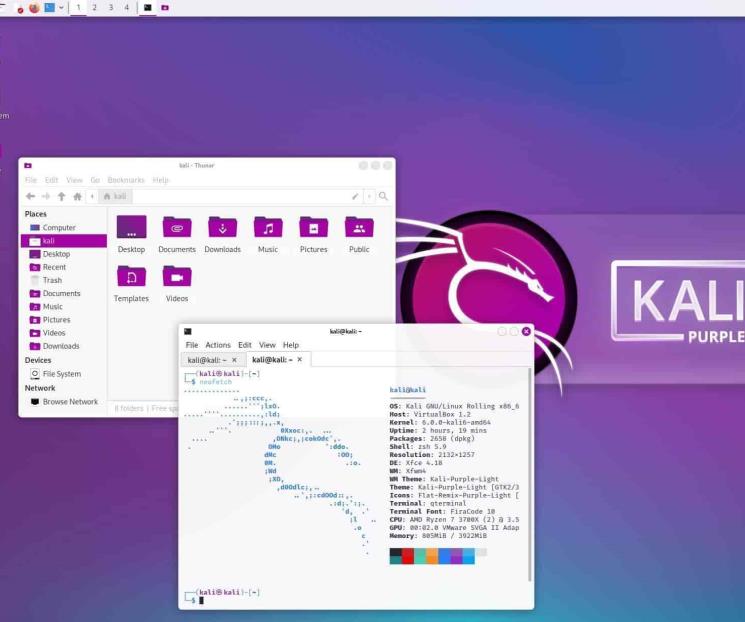Switch to workspace 3 in panel
This screenshot has height=622, width=745.
click(110, 7)
